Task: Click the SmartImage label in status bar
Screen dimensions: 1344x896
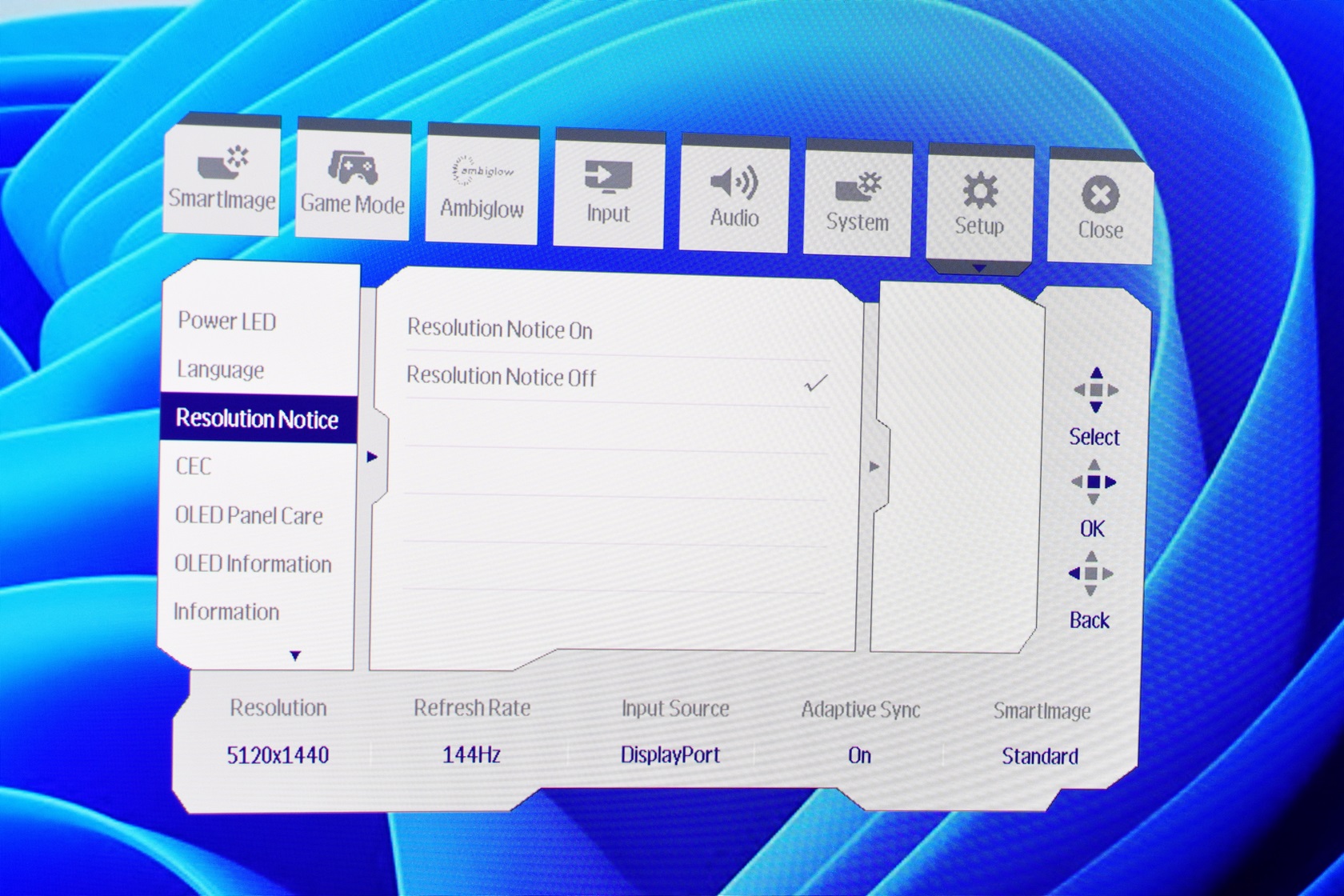Action: [1042, 711]
